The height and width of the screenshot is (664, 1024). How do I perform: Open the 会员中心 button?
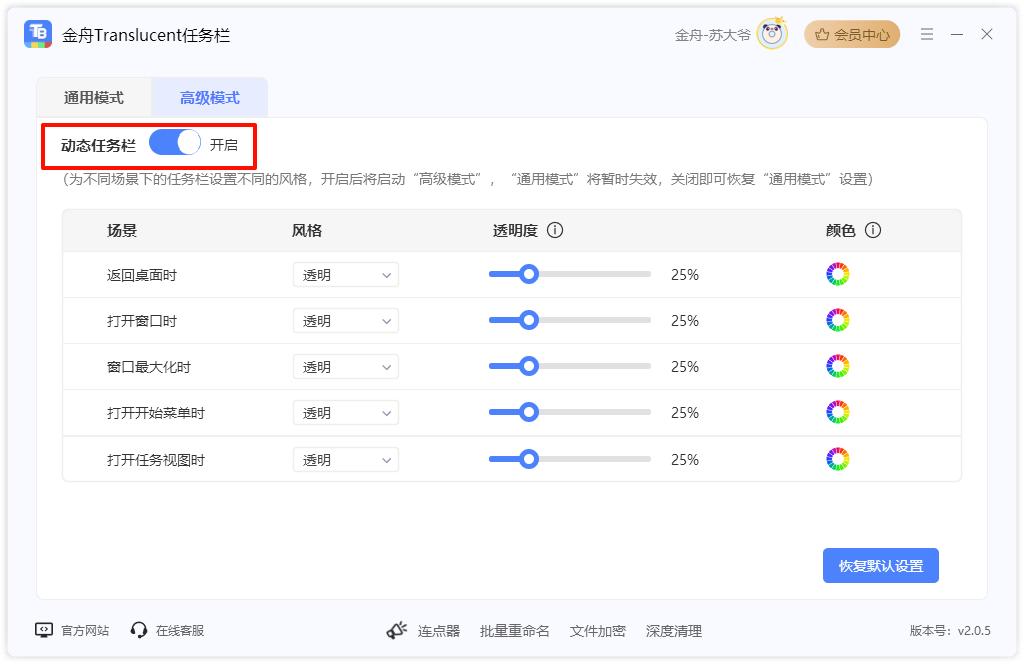(852, 34)
